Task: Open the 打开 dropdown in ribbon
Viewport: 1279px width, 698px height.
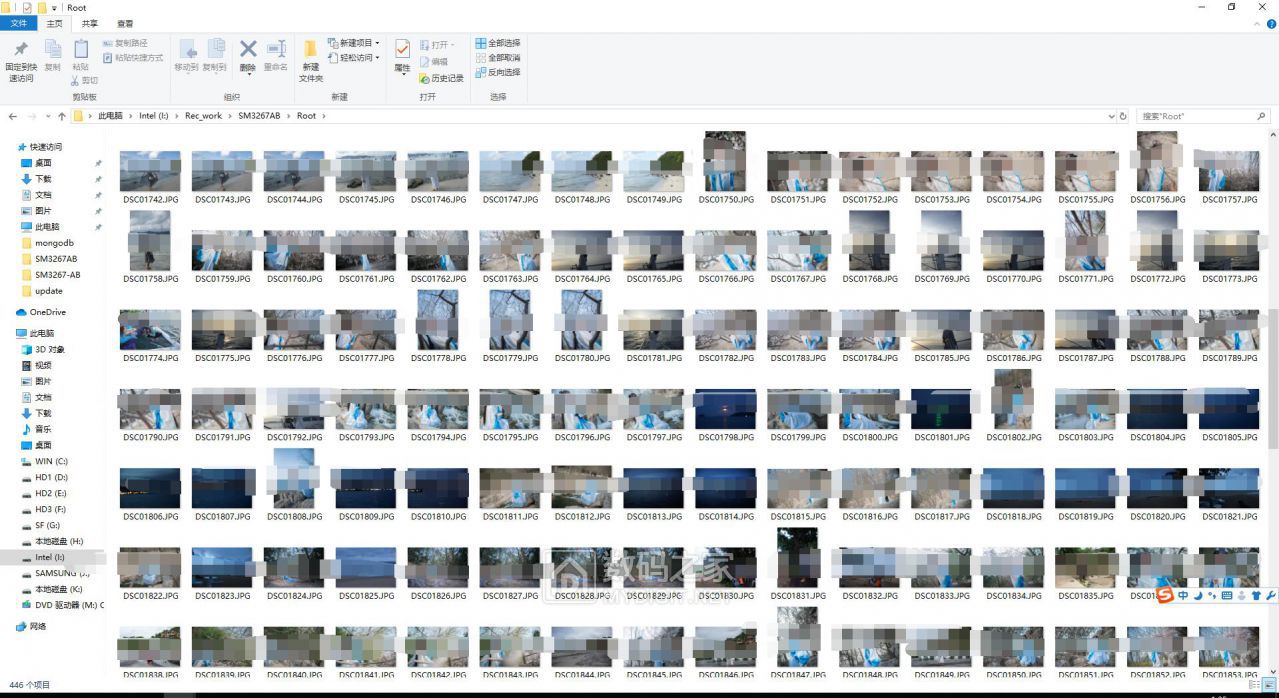Action: (x=437, y=45)
